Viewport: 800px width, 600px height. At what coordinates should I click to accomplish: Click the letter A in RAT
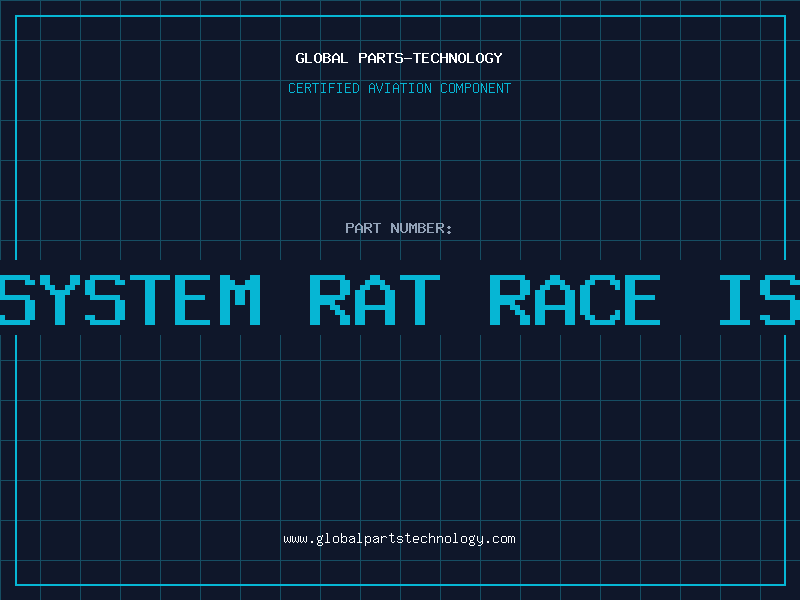click(x=374, y=299)
